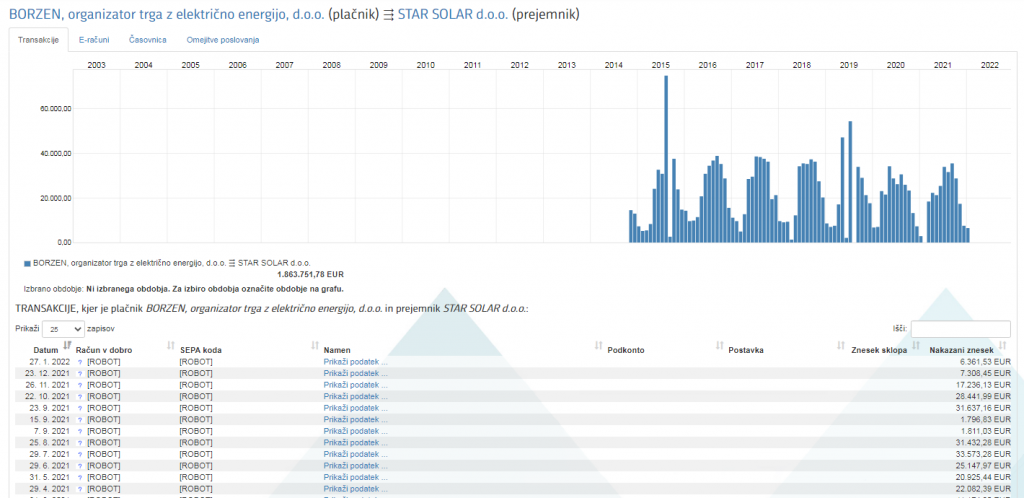Open the Prikaži records-per-page dropdown

pos(63,329)
